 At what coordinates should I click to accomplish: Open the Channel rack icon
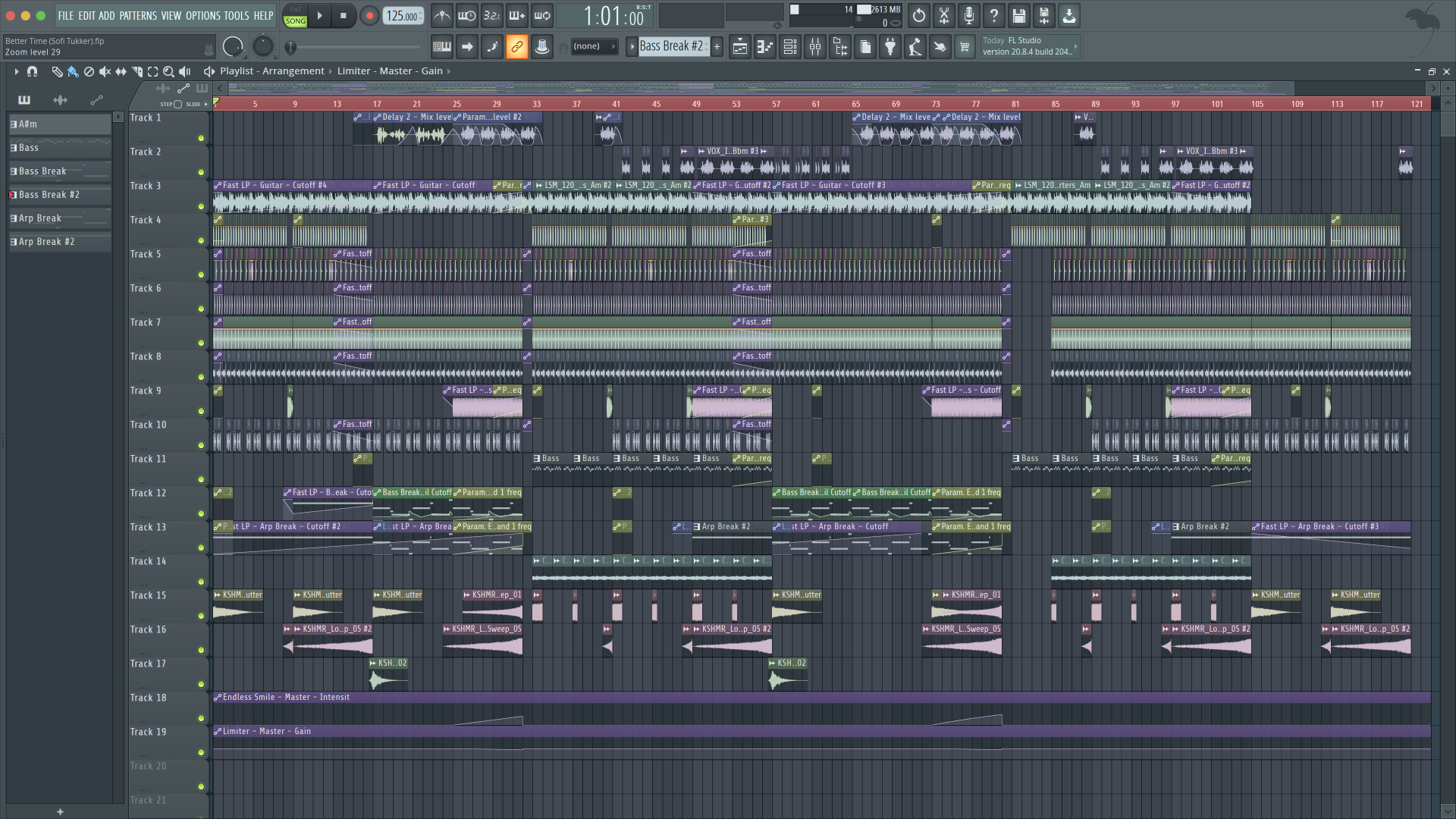pyautogui.click(x=790, y=47)
